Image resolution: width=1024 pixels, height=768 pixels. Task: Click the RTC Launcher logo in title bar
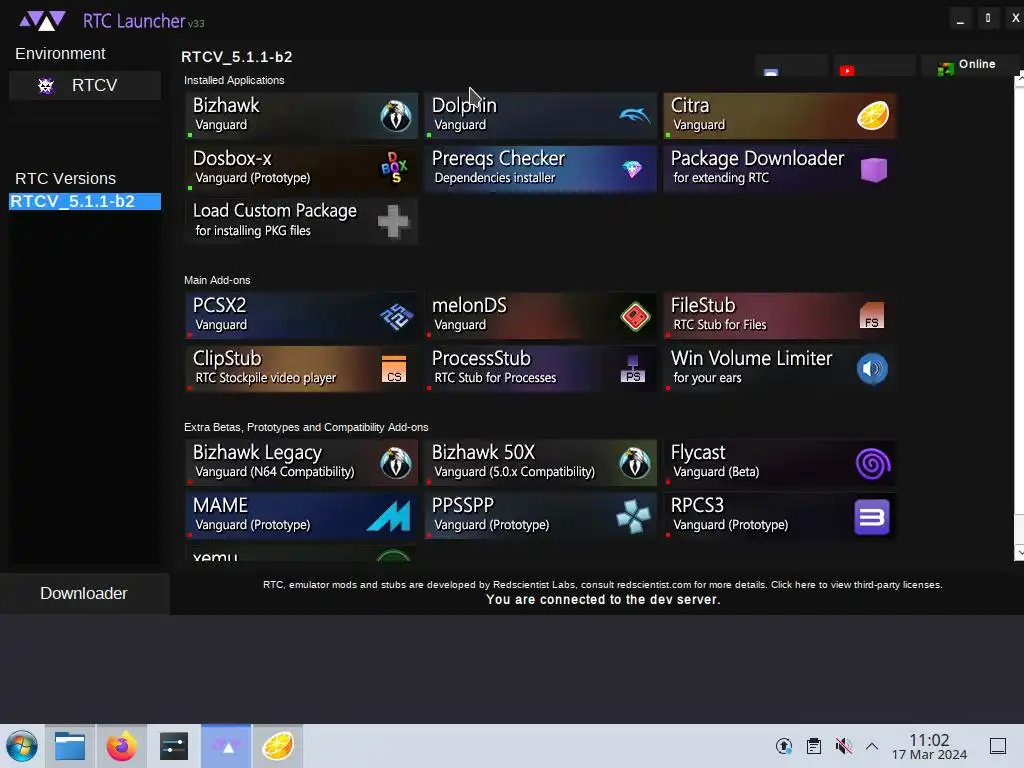pyautogui.click(x=42, y=22)
